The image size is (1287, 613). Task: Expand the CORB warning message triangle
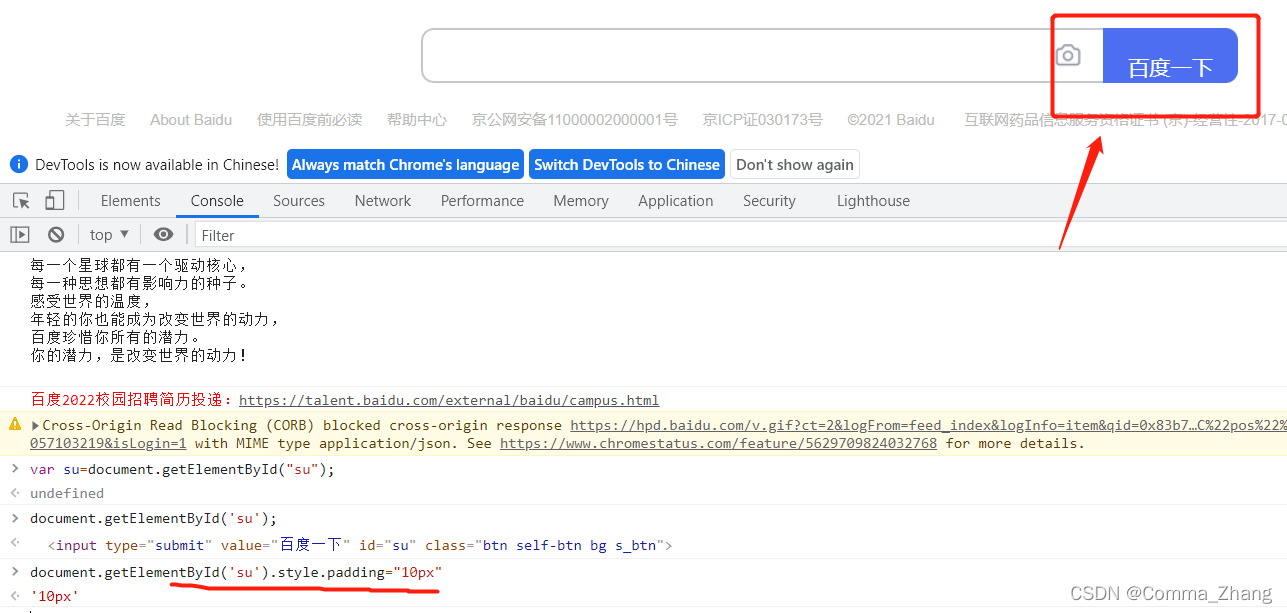pos(36,425)
